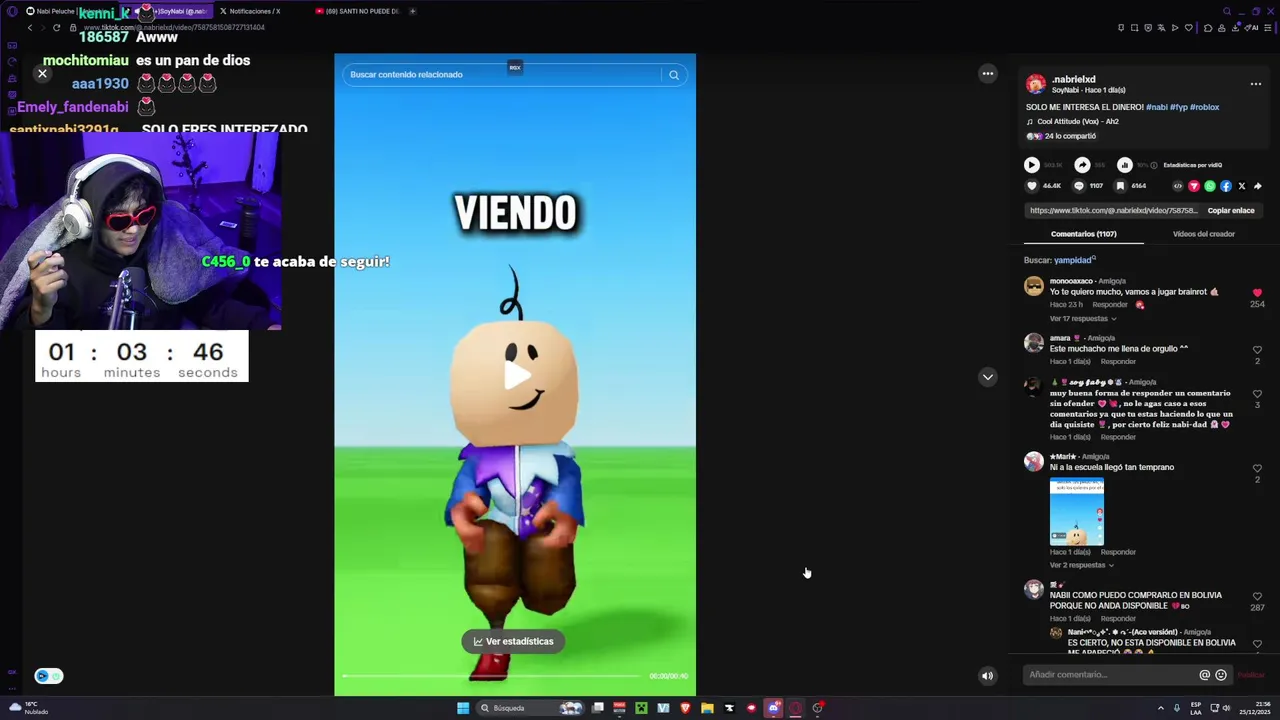
Task: Expand Ver 2 respuestas
Action: tap(1081, 566)
